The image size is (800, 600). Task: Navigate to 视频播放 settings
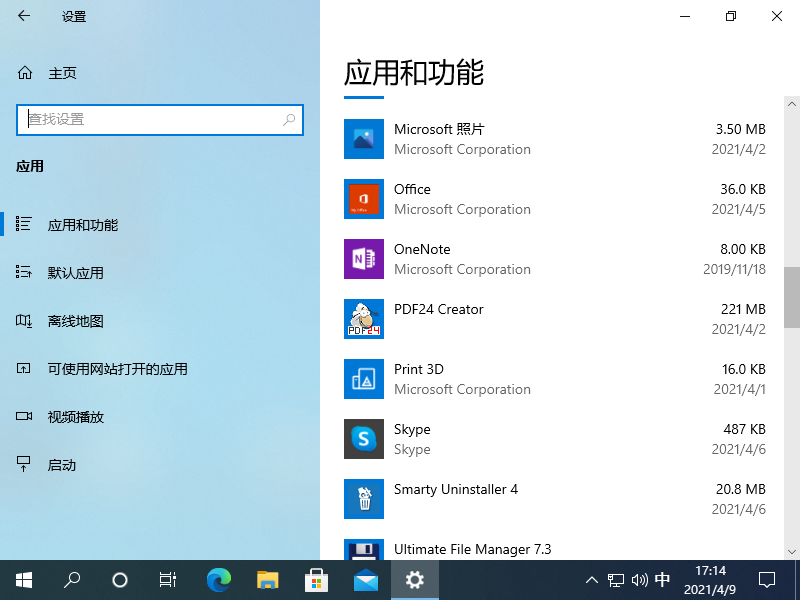[x=76, y=417]
